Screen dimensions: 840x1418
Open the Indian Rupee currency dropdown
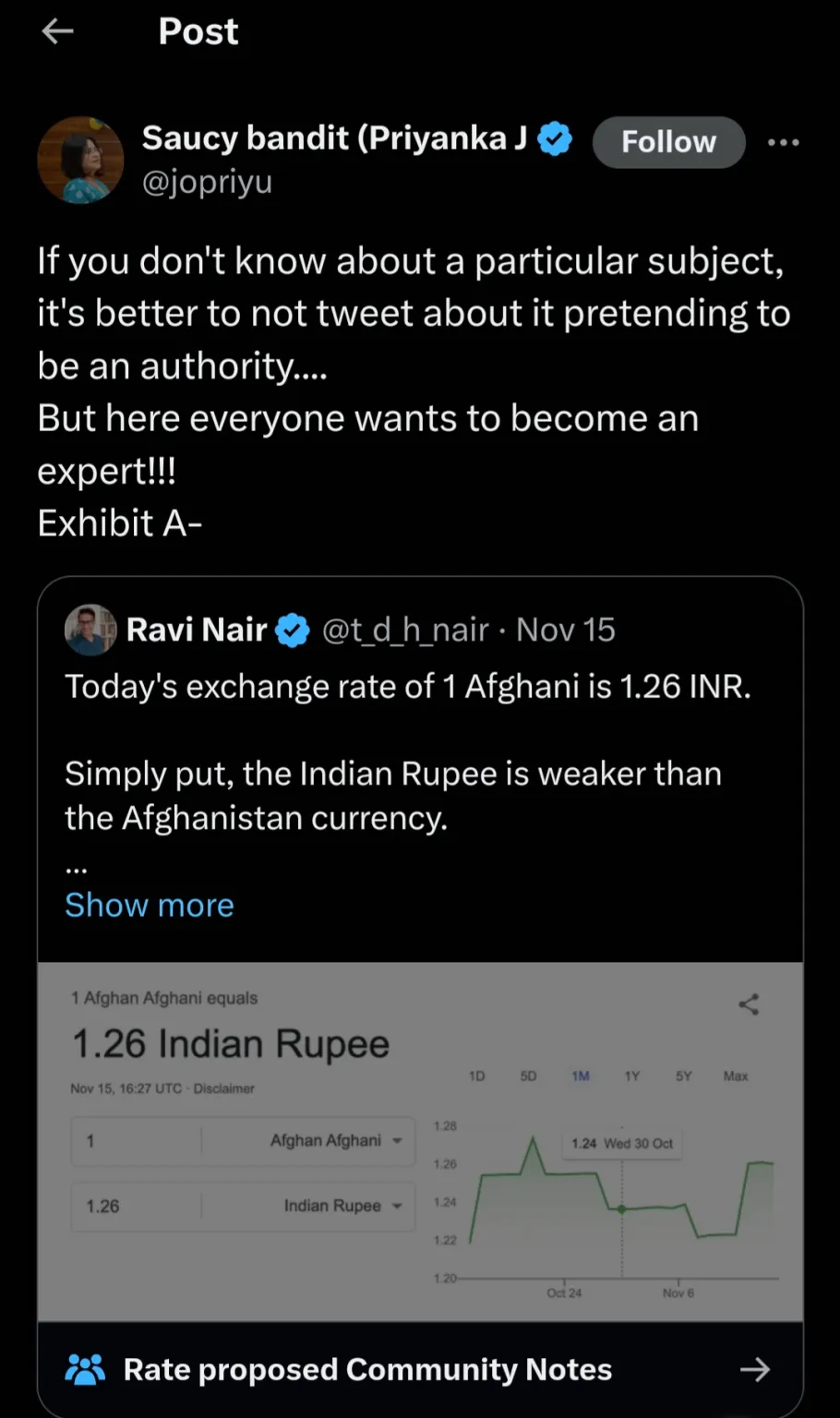[x=342, y=1206]
